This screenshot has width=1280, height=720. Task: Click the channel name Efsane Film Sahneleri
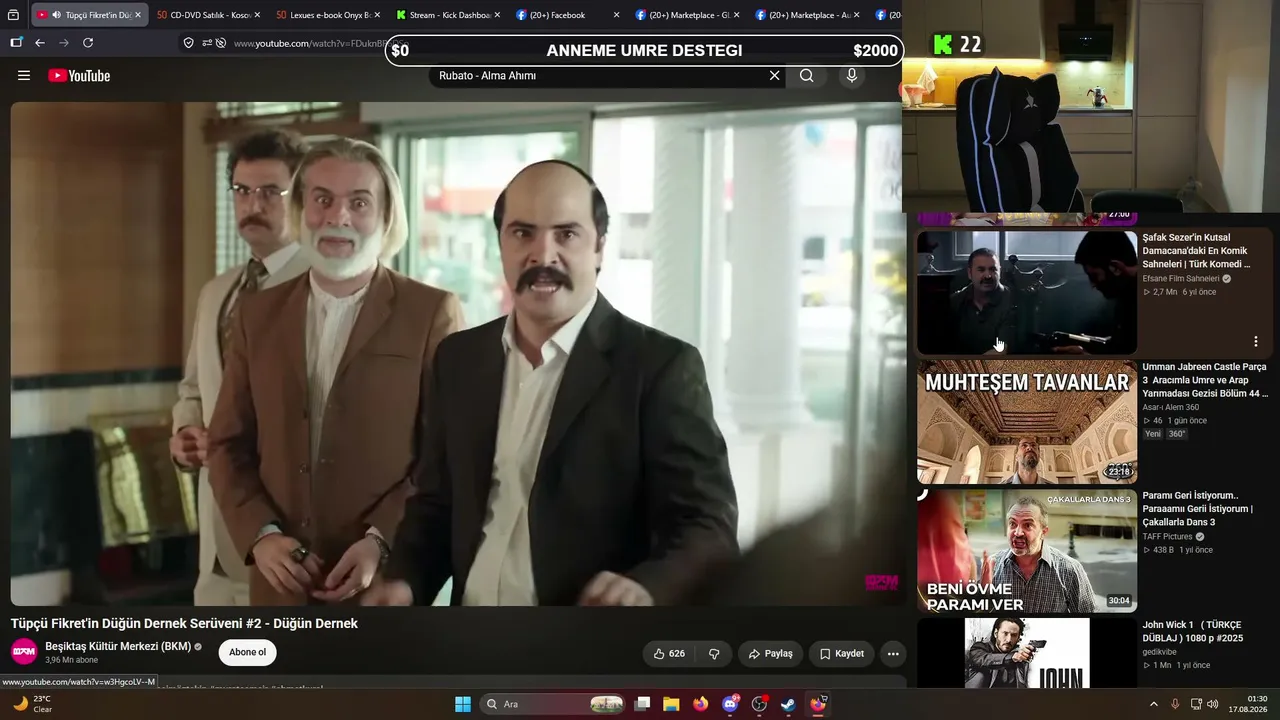pos(1181,279)
